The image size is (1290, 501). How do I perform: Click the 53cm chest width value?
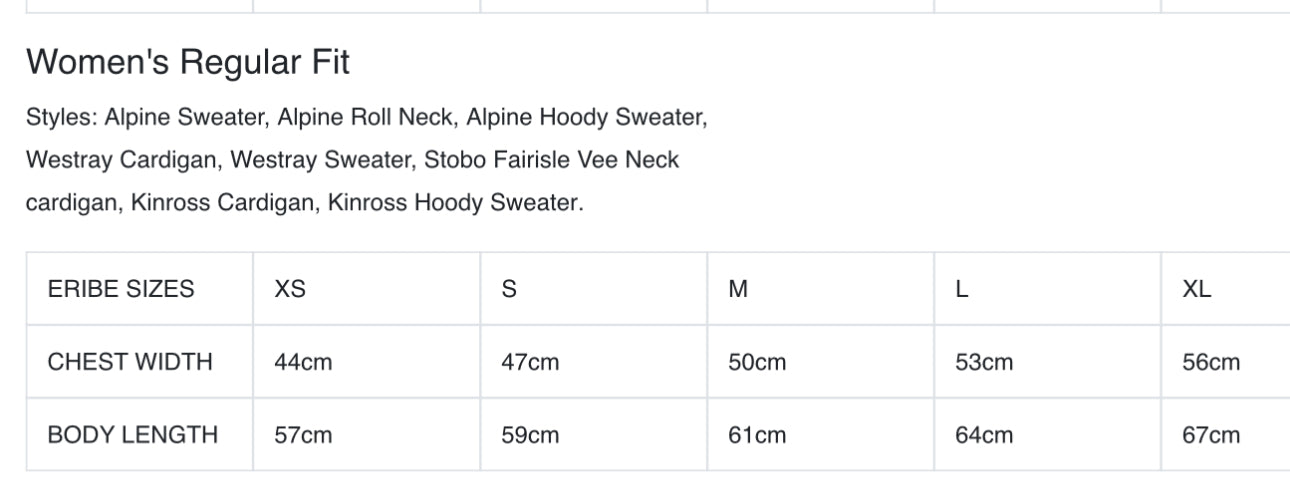(x=984, y=362)
